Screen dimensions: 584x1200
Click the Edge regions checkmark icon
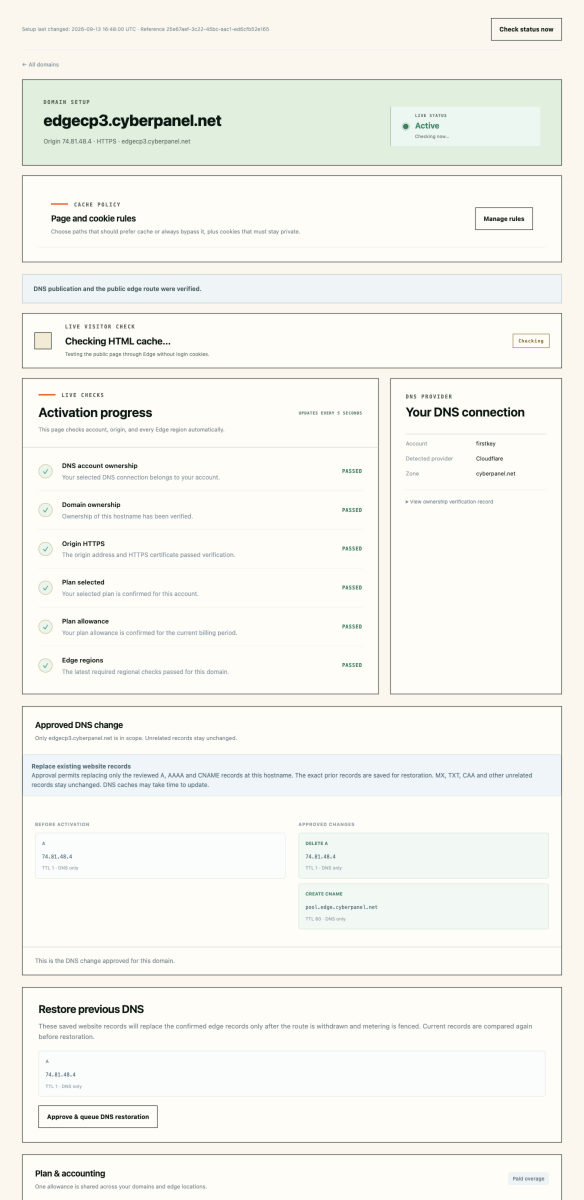pyautogui.click(x=45, y=665)
